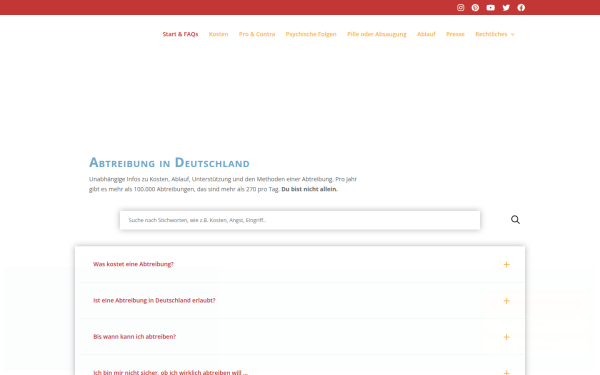Click question 'Was kostet eine Abtreibung?'
This screenshot has width=600, height=375.
133,264
